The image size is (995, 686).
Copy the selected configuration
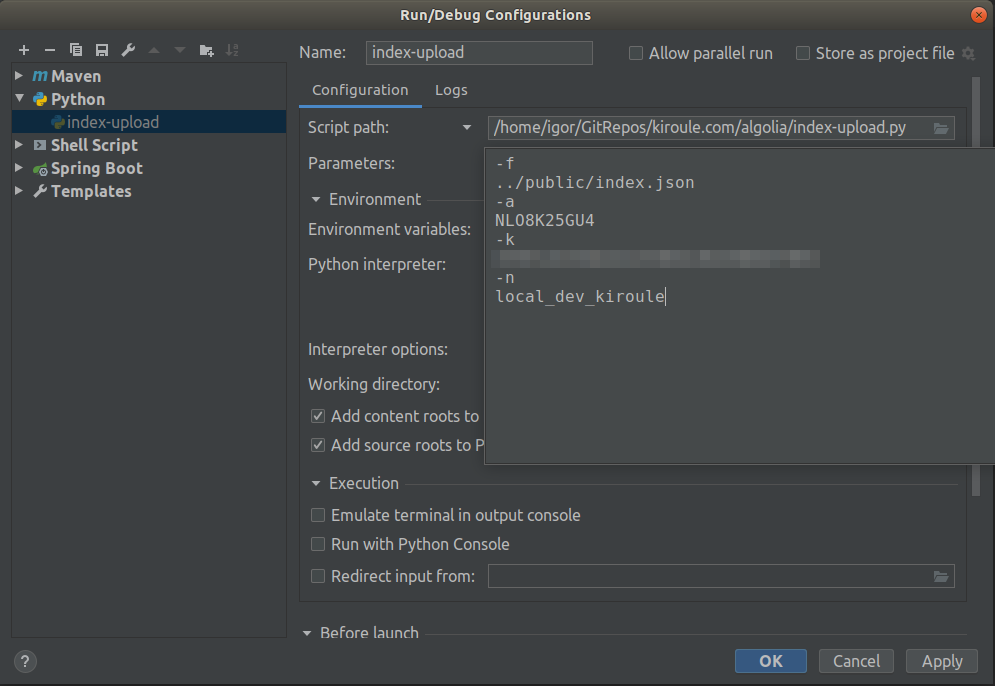76,50
